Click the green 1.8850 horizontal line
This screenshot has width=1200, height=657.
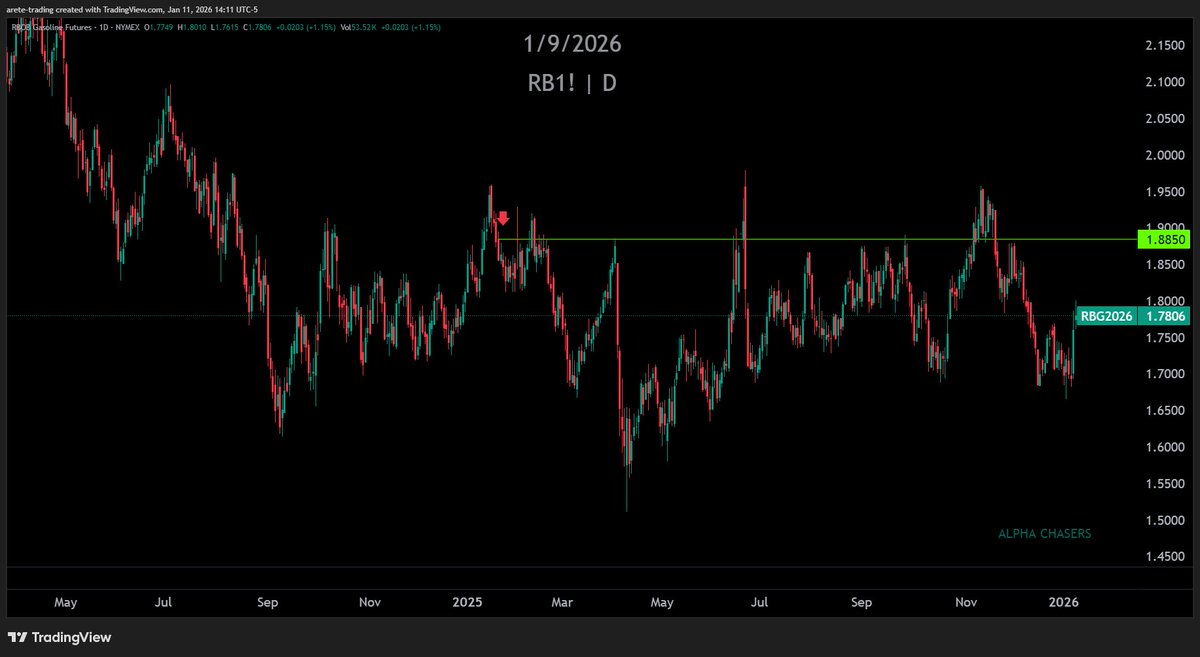pyautogui.click(x=818, y=239)
